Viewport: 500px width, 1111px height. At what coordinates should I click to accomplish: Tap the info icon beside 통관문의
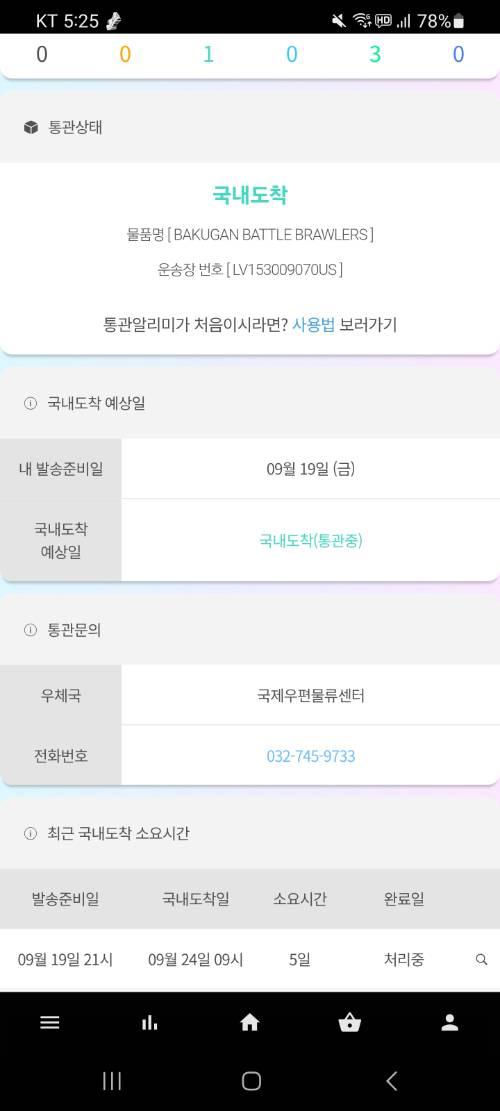point(30,630)
